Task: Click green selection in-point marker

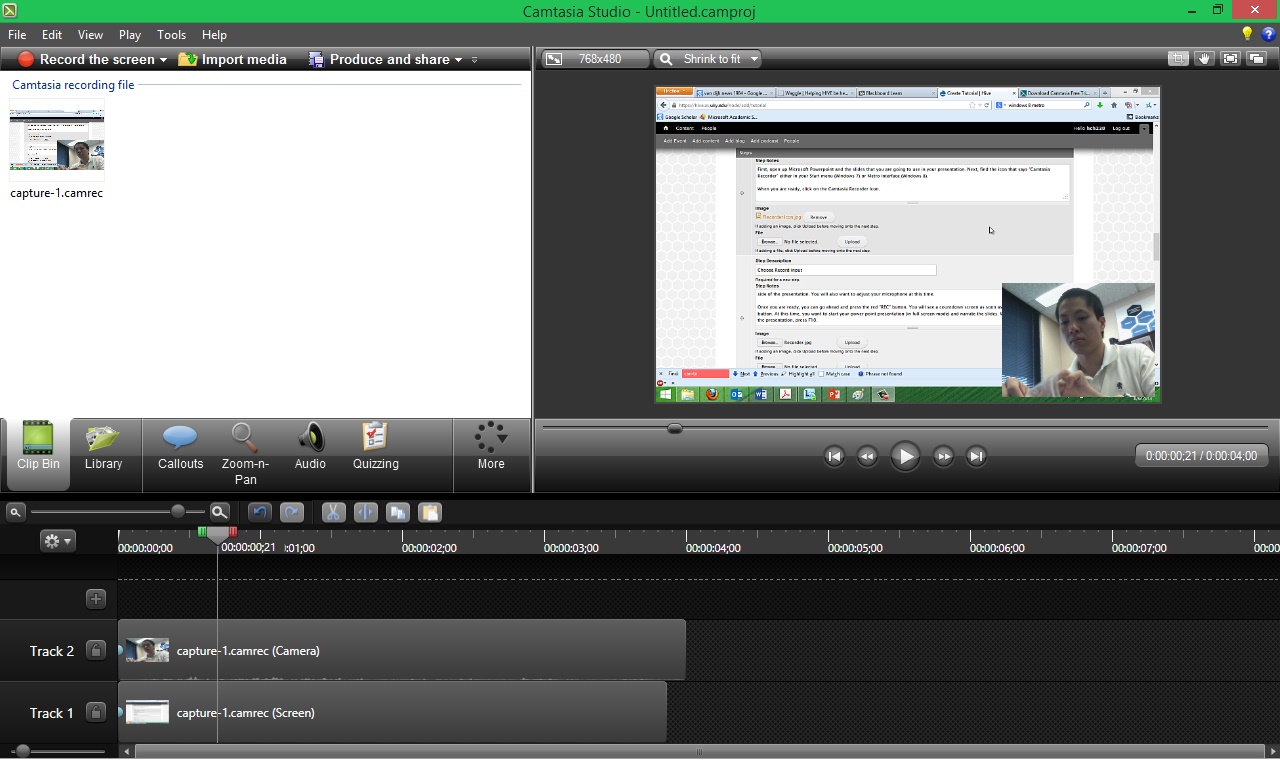Action: coord(202,532)
